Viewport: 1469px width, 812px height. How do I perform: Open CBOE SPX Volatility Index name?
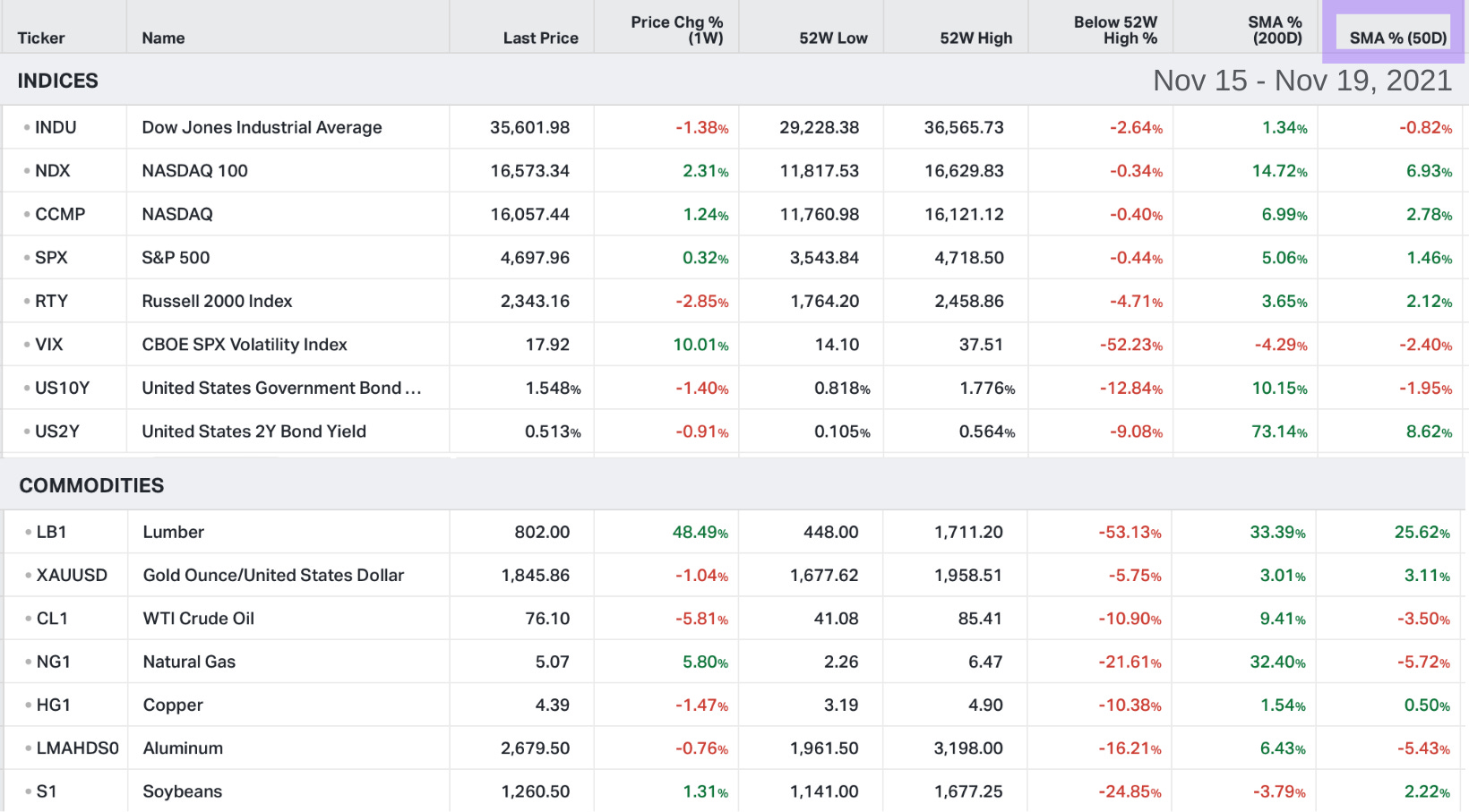point(244,344)
